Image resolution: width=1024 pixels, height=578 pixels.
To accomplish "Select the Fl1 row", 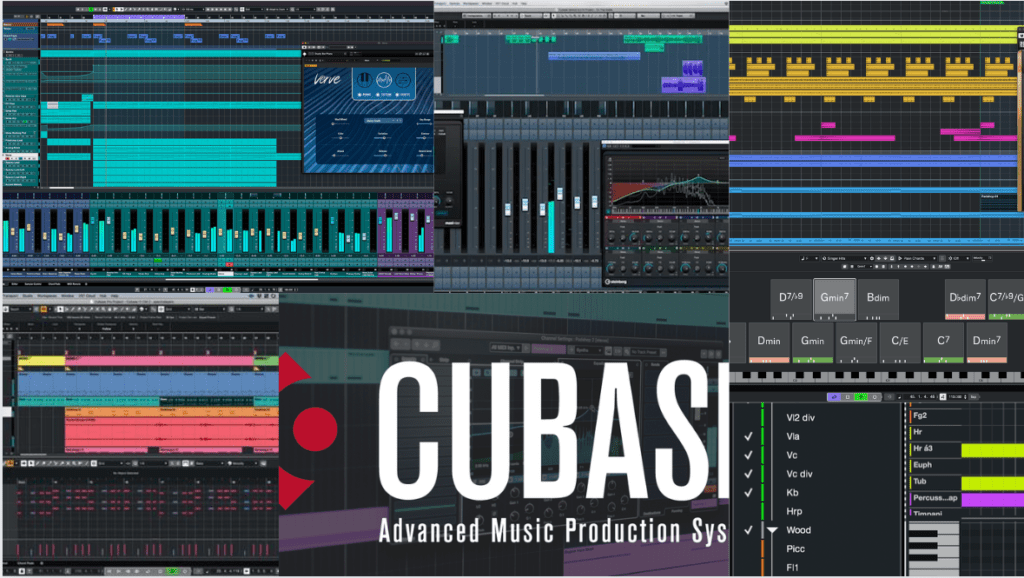I will click(x=792, y=568).
